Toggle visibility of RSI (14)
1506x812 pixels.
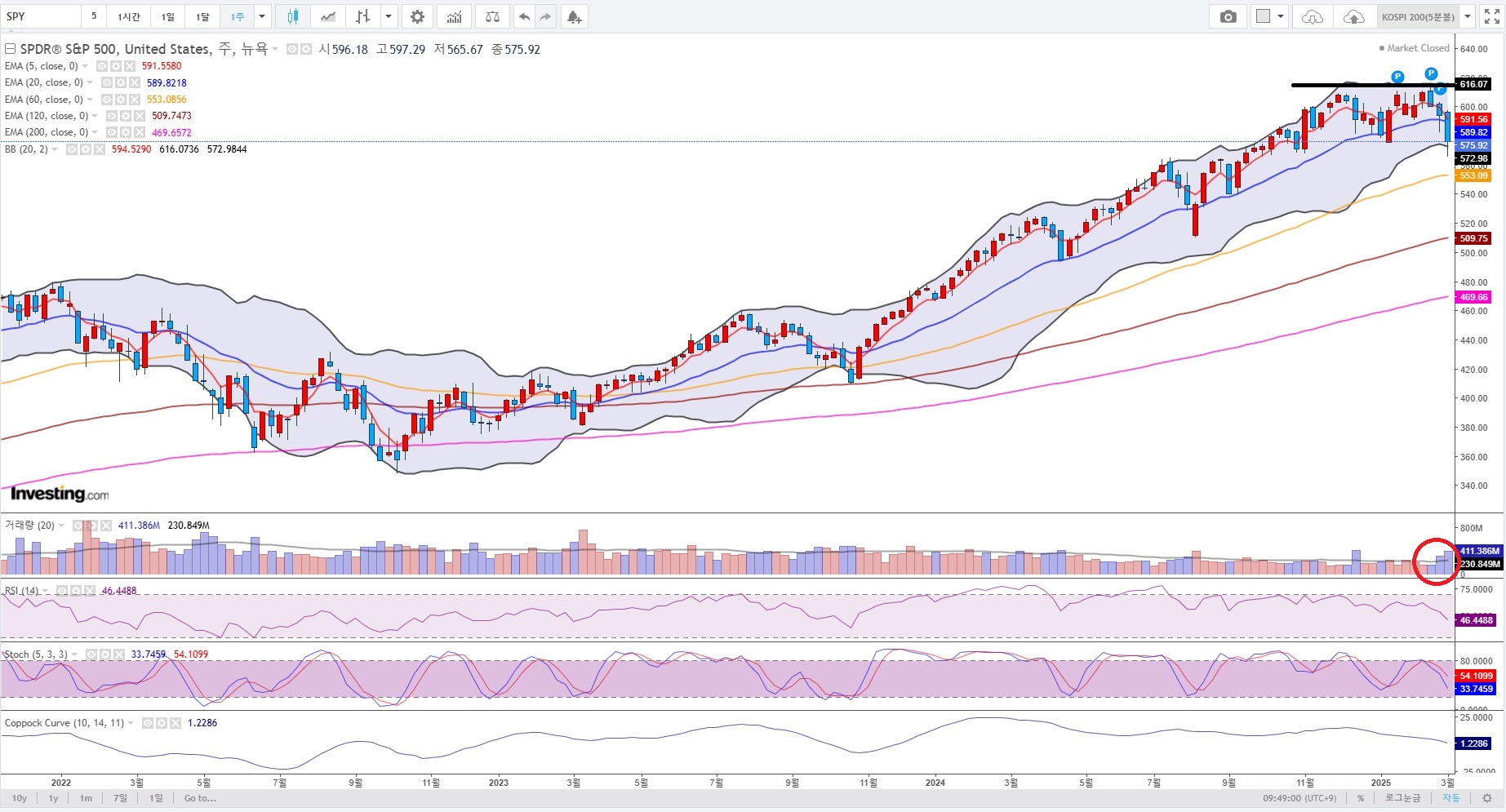[x=62, y=591]
